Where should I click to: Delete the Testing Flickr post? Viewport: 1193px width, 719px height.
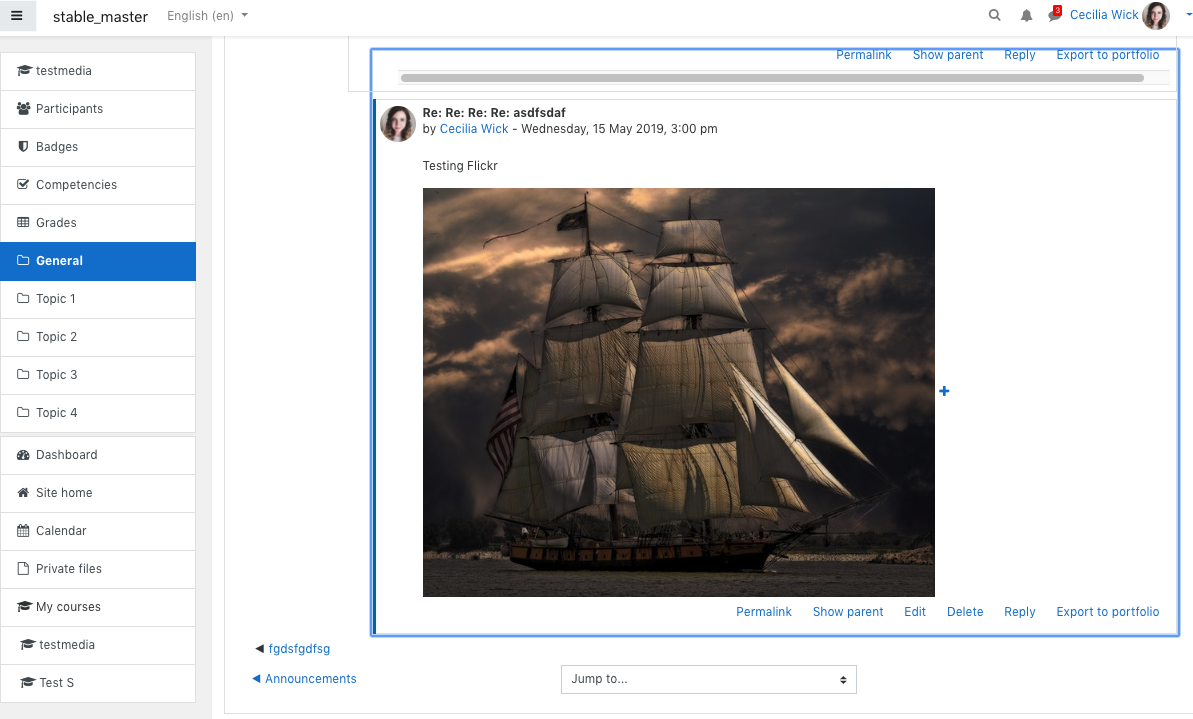[965, 612]
